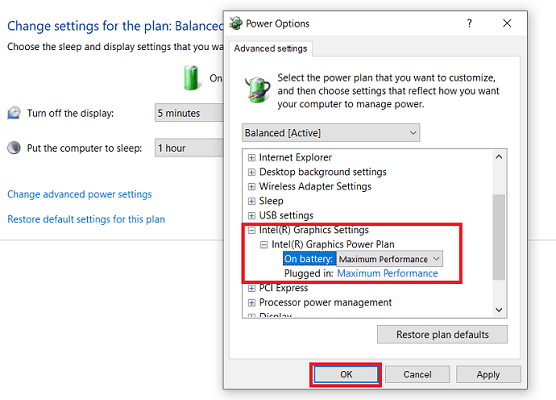
Task: Expand the Internet Explorer tree node
Action: (251, 157)
